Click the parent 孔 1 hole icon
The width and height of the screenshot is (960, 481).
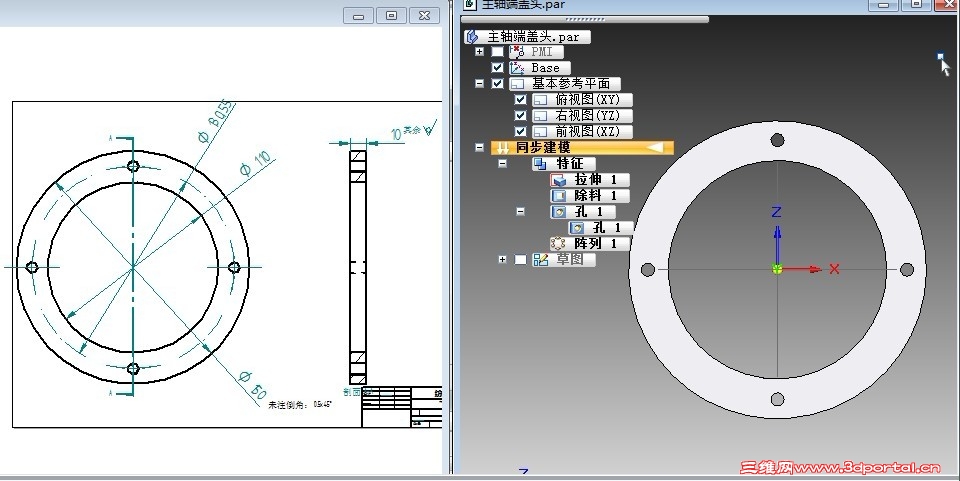558,211
